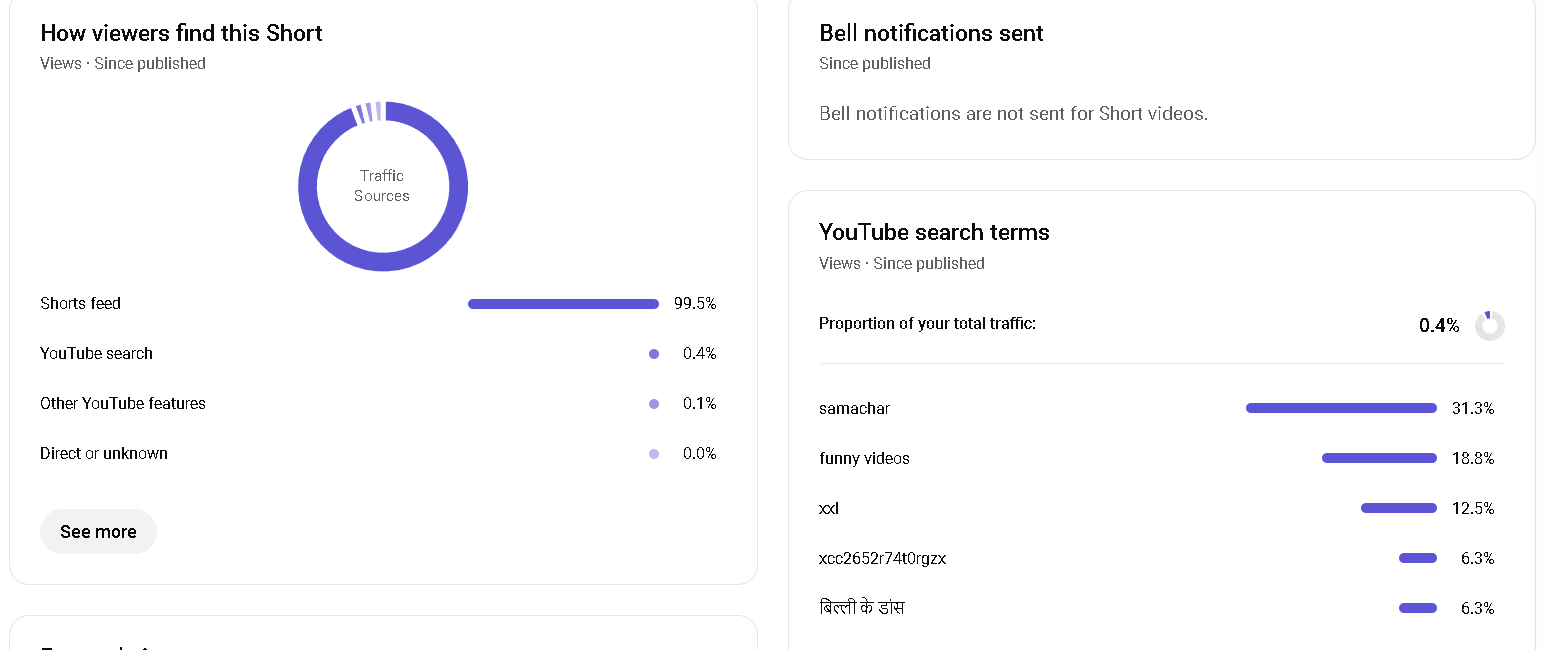Click the funny videos 18.8% bar

1379,458
